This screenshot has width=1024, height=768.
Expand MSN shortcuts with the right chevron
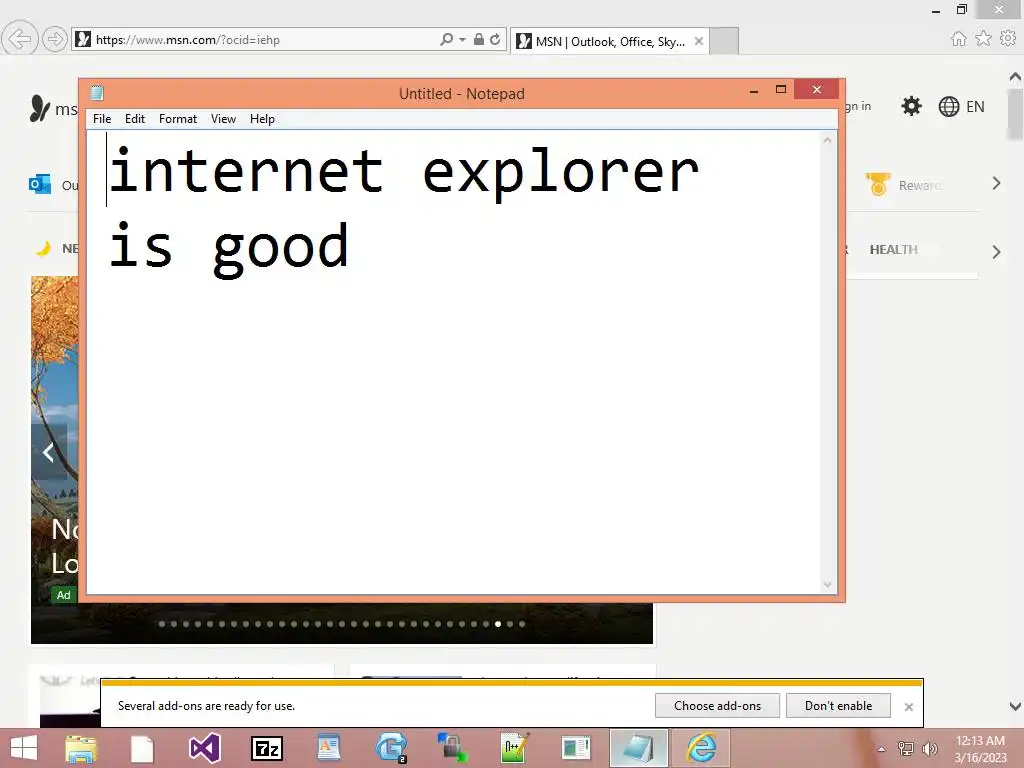[996, 184]
